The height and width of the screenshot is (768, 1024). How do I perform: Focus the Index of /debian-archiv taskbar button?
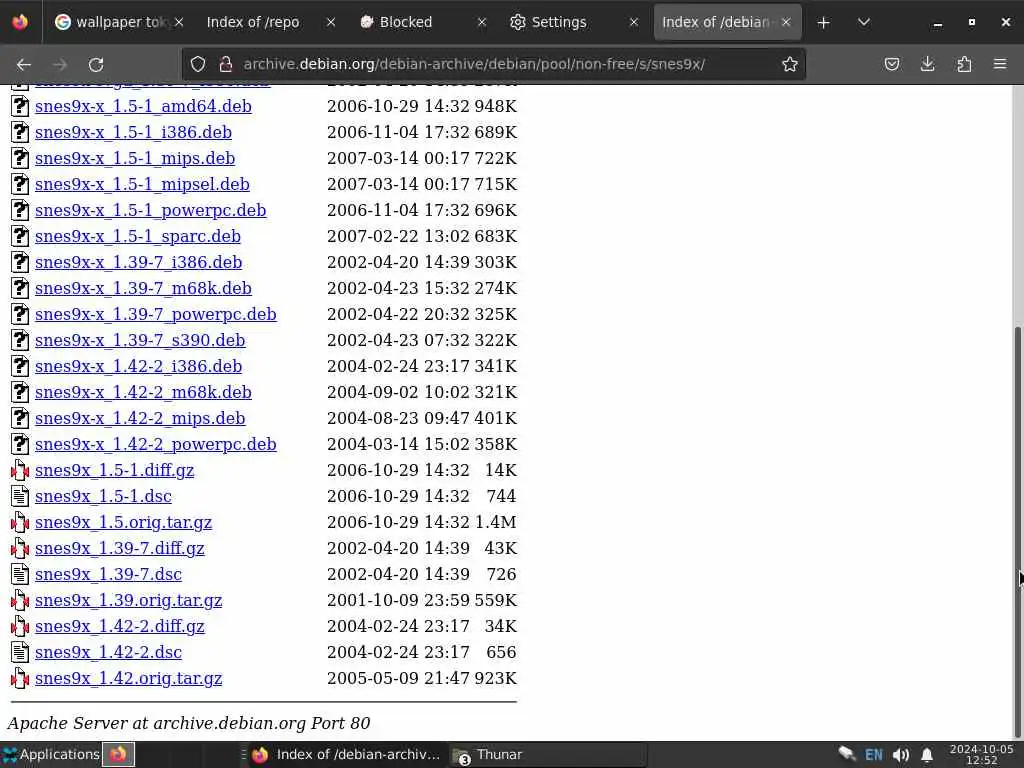click(347, 755)
